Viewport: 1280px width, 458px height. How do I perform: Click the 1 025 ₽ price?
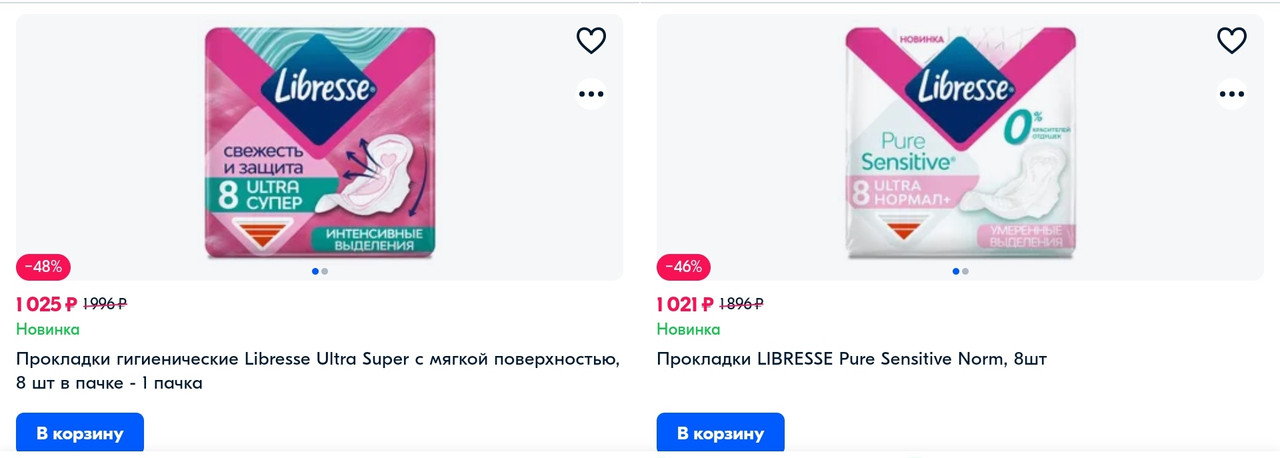pyautogui.click(x=46, y=304)
